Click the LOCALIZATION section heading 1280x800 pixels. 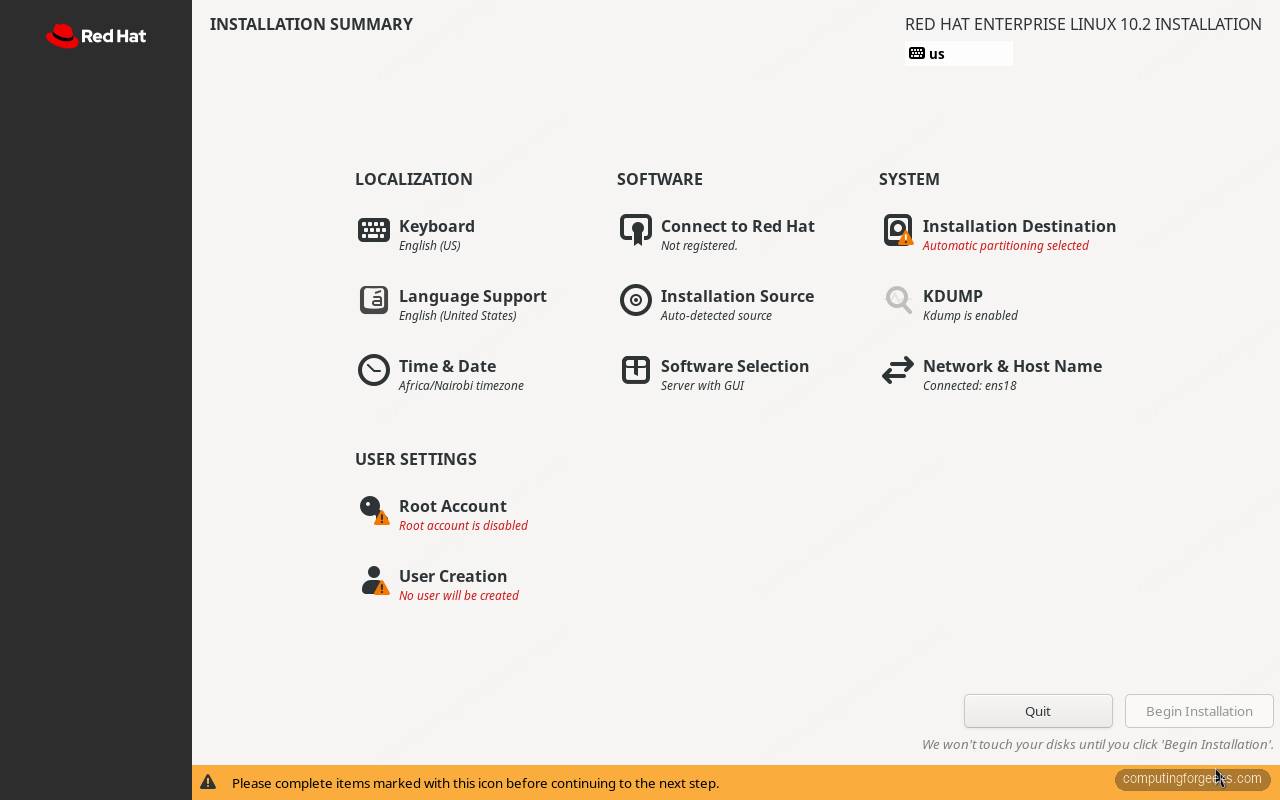(414, 179)
